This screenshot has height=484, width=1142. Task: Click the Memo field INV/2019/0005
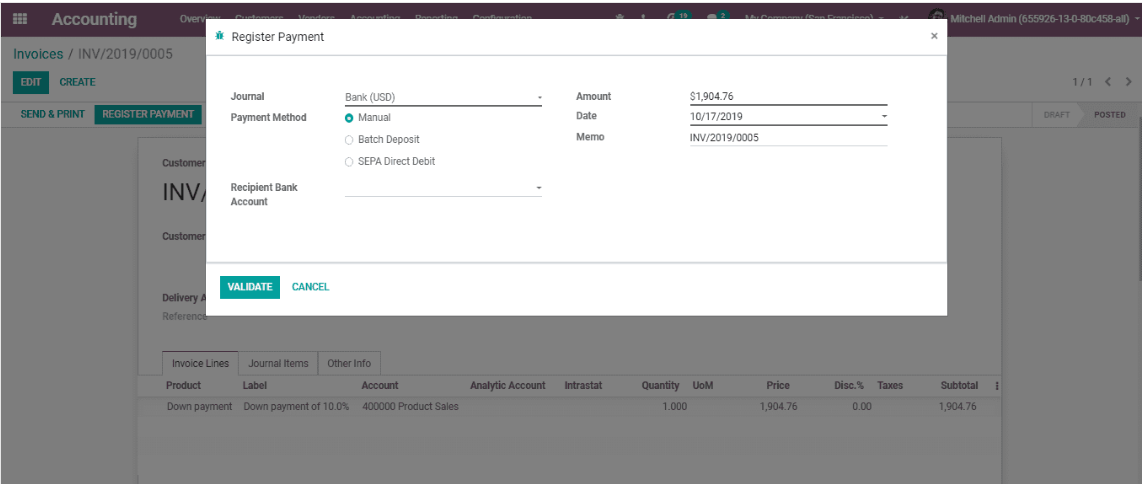pyautogui.click(x=788, y=137)
